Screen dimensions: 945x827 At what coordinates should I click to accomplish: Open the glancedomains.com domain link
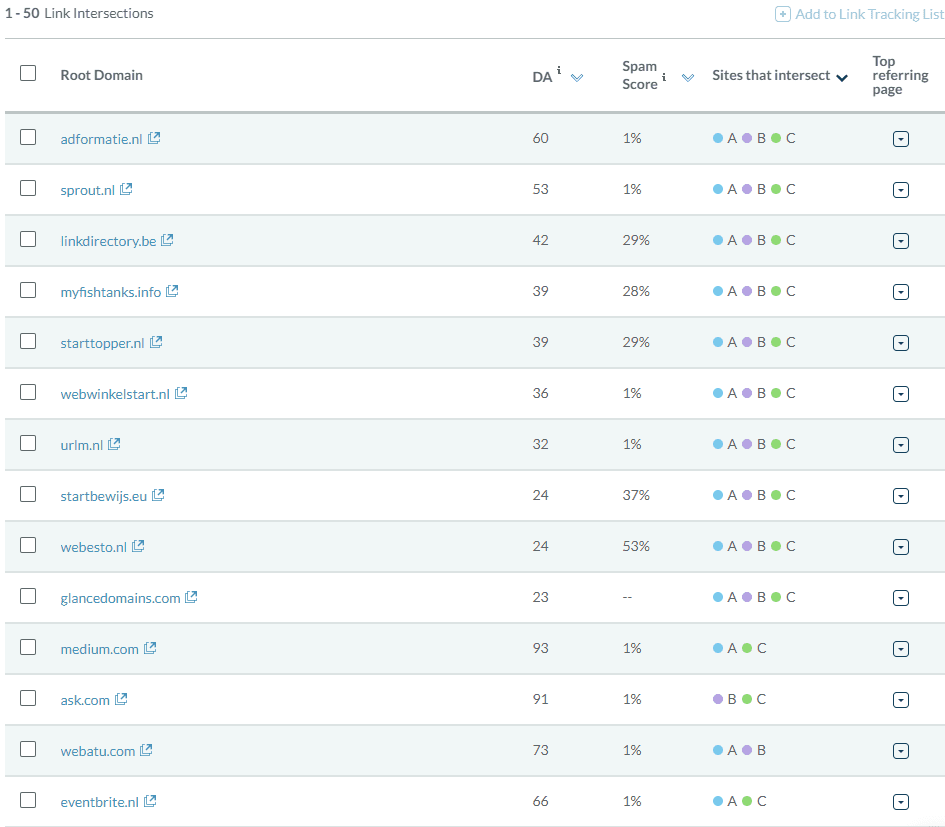[121, 598]
